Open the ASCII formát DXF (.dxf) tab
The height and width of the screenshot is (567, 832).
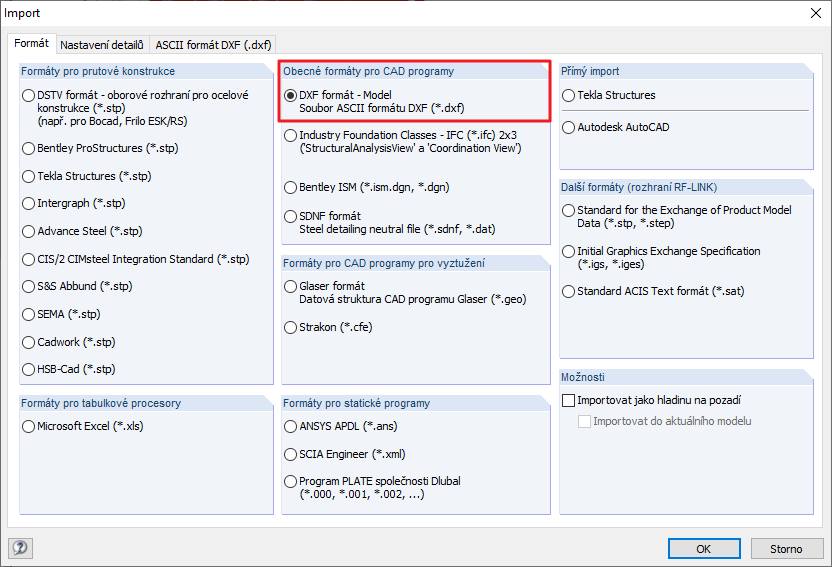click(213, 45)
